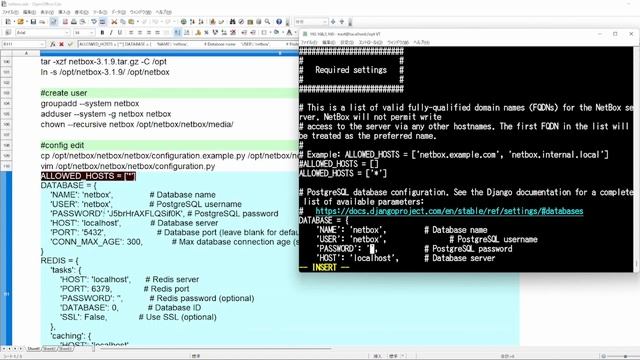
Task: Click the Styles and Formatting icon
Action: (x=8, y=33)
